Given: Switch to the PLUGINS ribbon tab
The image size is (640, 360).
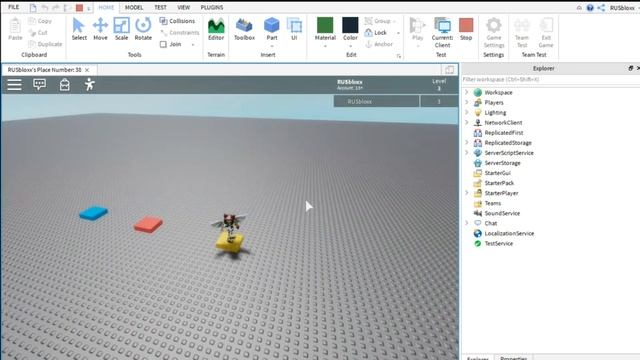Looking at the screenshot, I should pyautogui.click(x=212, y=7).
